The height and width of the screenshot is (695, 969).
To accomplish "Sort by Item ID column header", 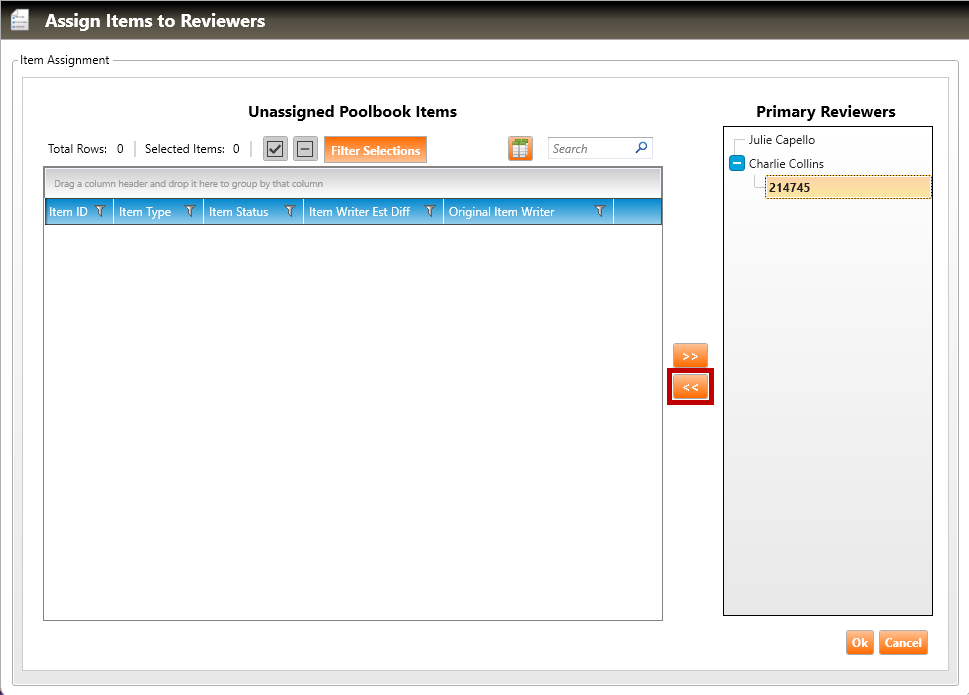I will (x=68, y=212).
